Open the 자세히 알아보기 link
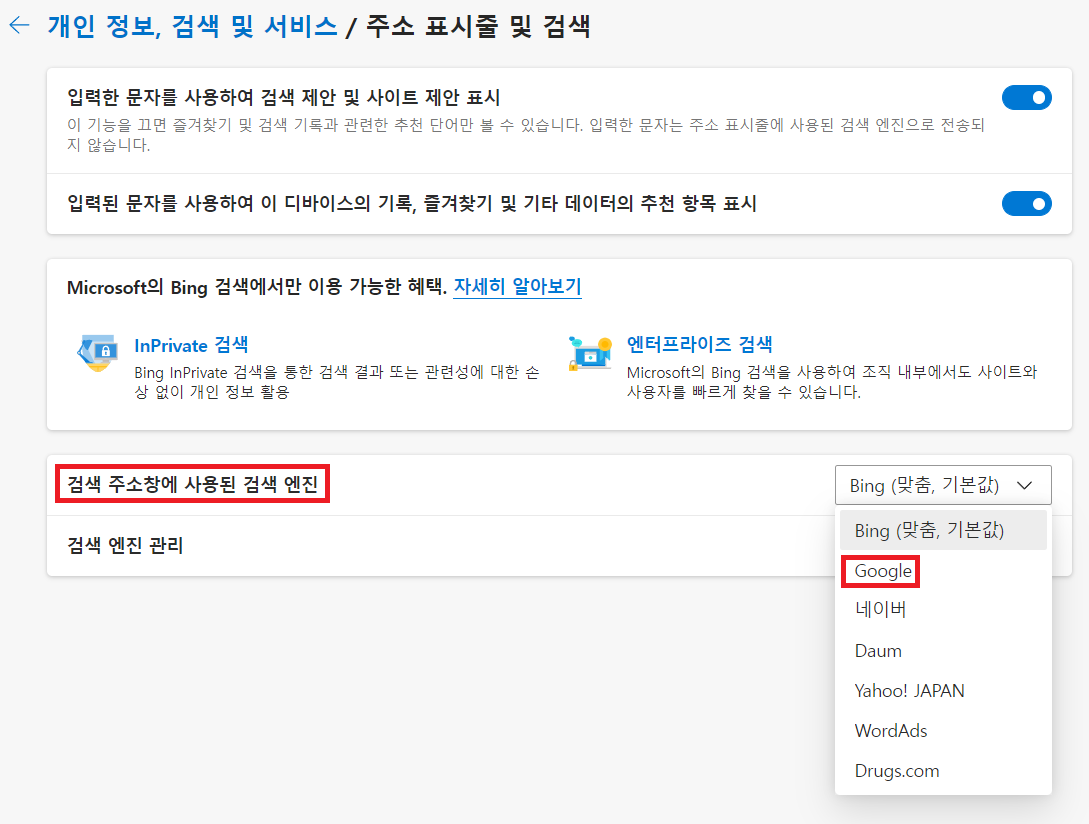 (517, 286)
